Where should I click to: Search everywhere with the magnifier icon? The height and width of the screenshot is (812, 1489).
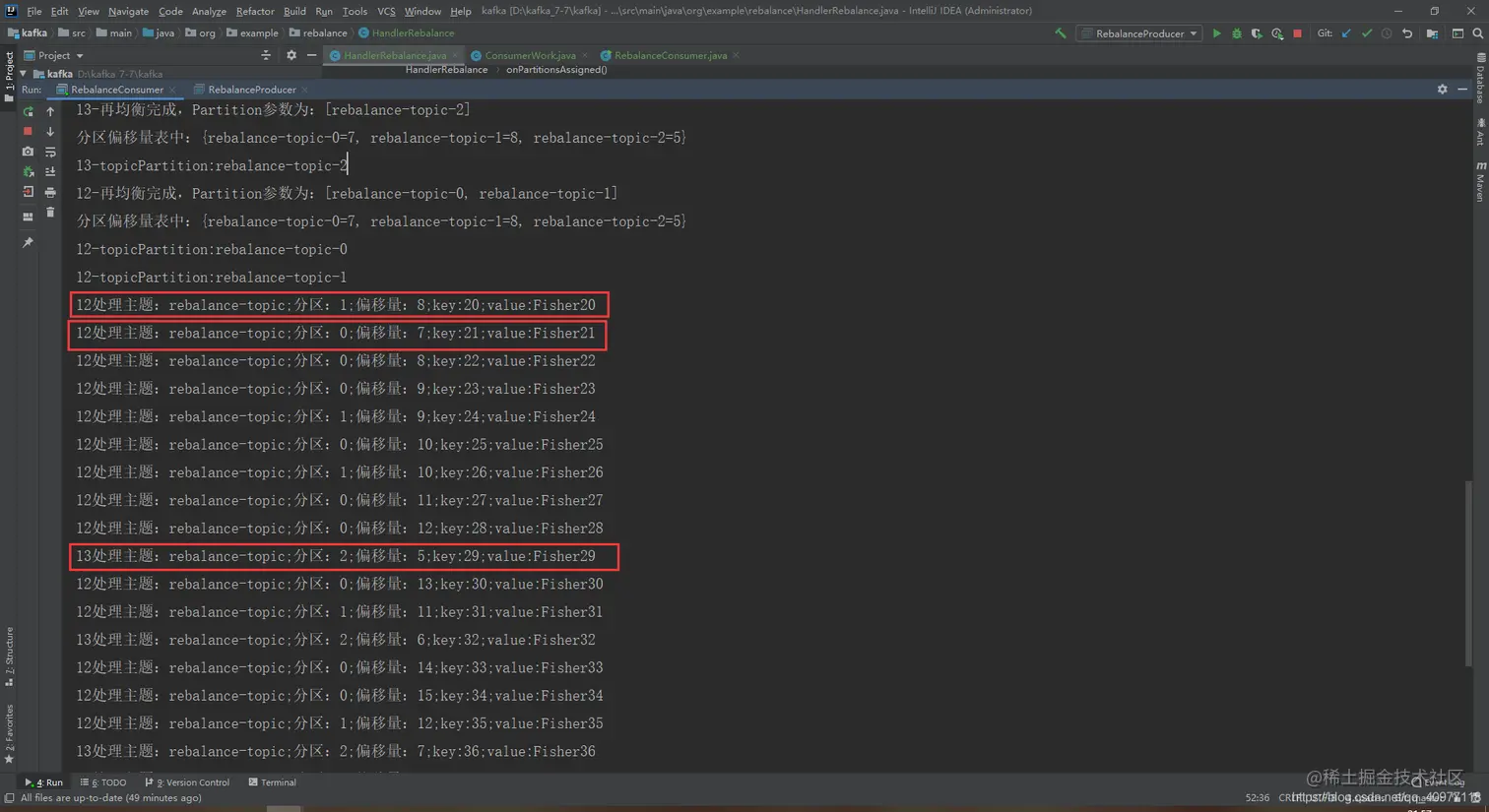click(1478, 33)
